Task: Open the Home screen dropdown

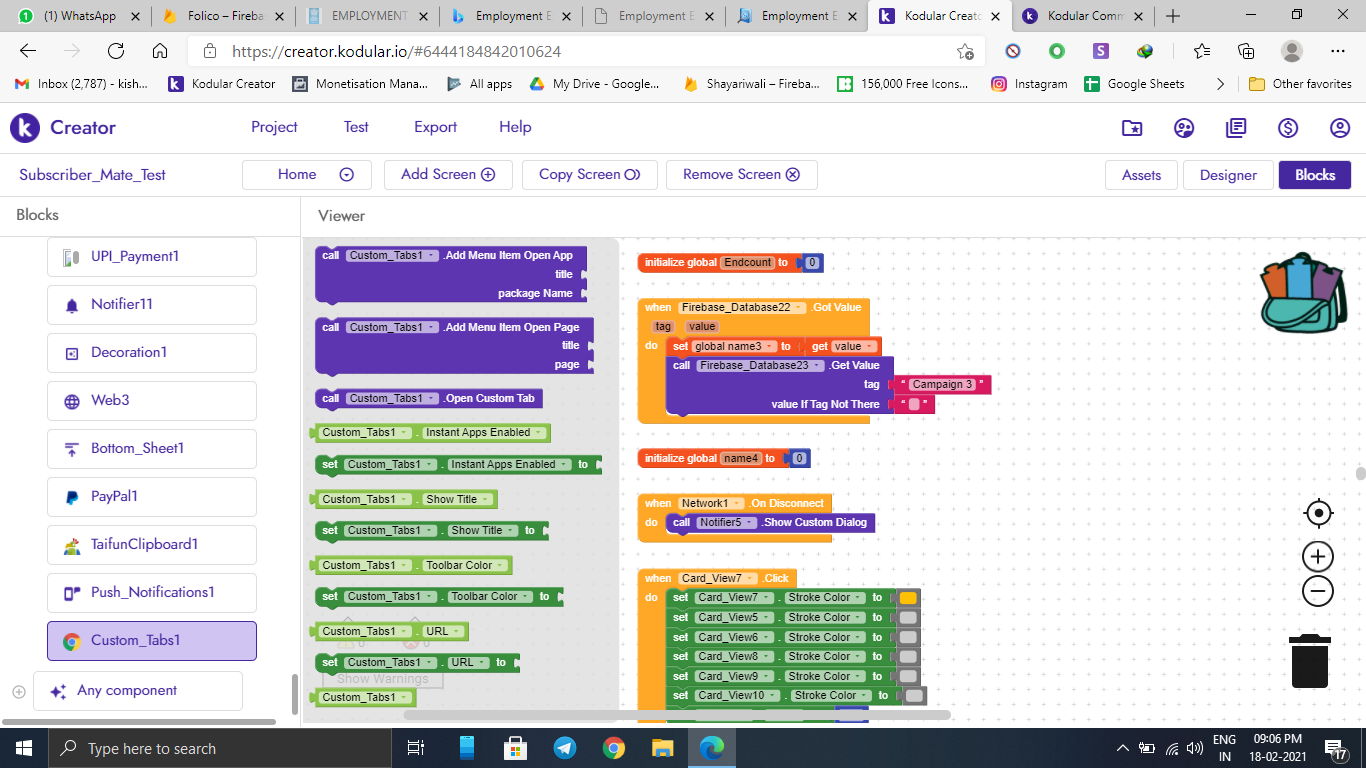Action: click(346, 175)
